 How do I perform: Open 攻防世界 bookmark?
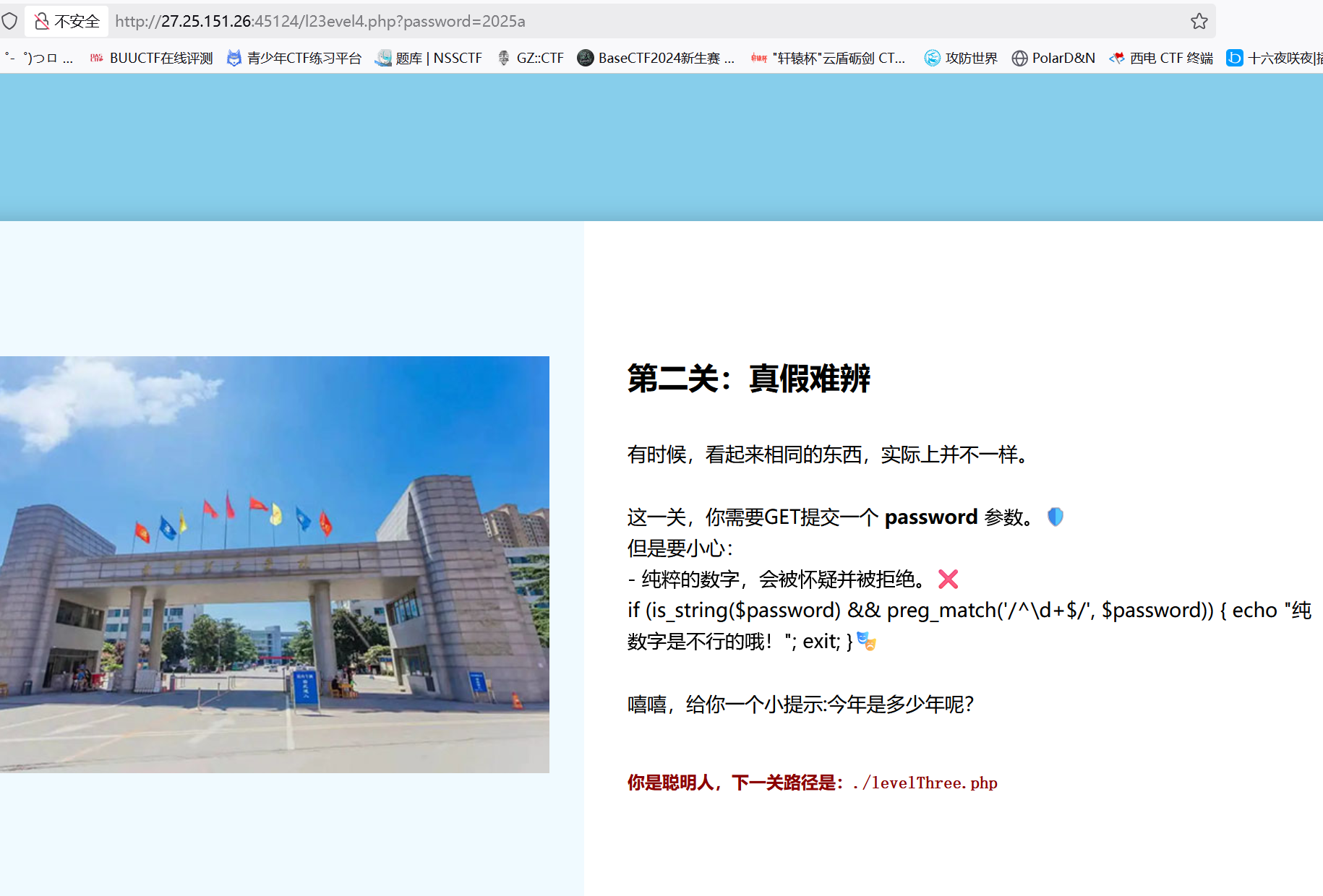pyautogui.click(x=962, y=58)
